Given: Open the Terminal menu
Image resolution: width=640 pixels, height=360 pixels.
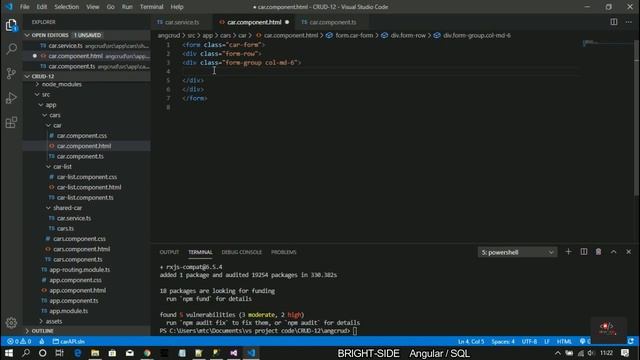Looking at the screenshot, I should 151,7.
